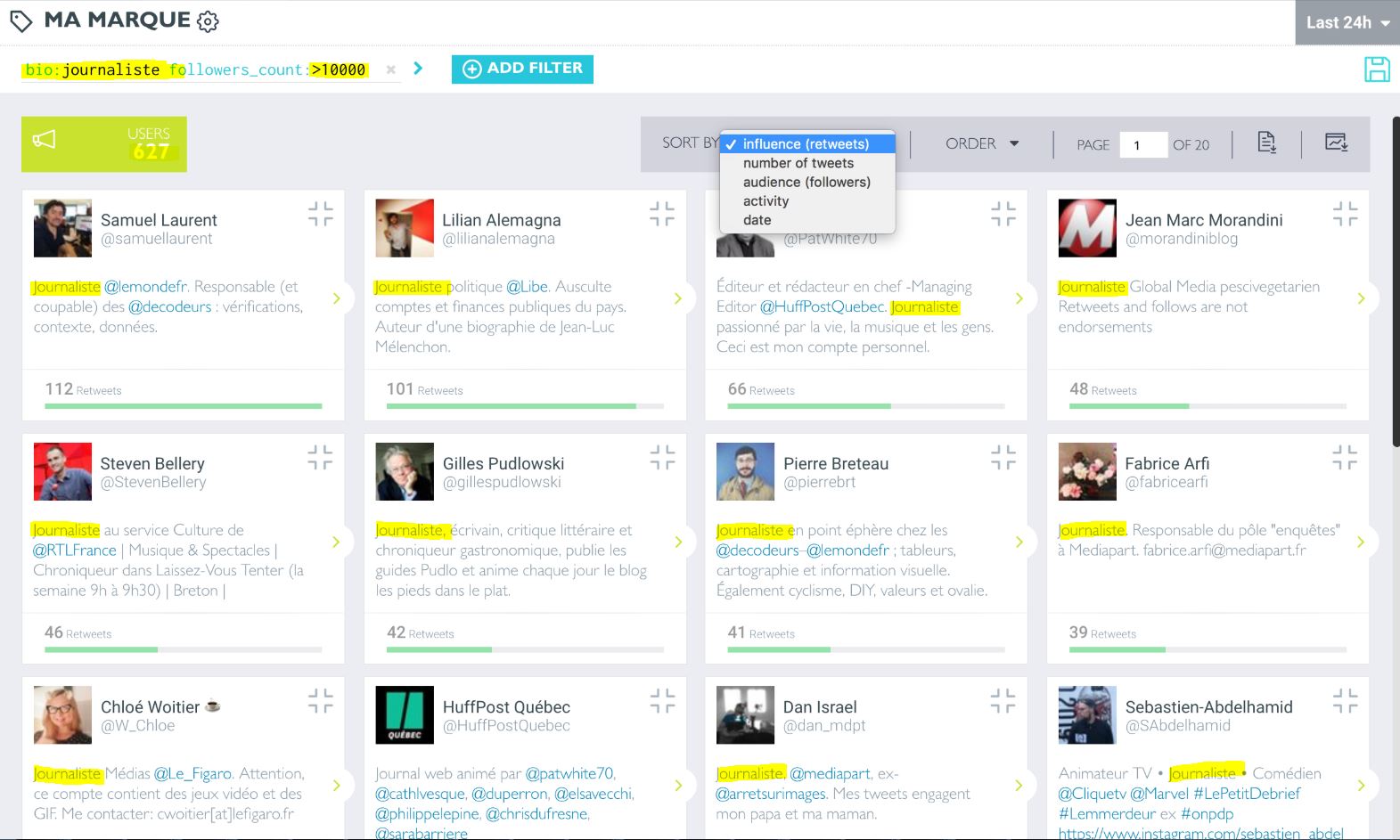1400x840 pixels.
Task: Select number of tweets sort option
Action: [807, 163]
